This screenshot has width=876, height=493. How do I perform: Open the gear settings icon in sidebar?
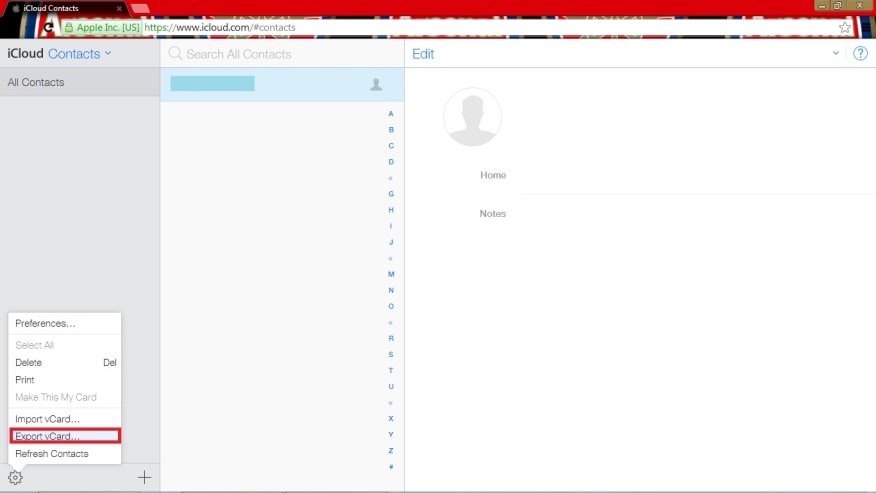point(15,477)
